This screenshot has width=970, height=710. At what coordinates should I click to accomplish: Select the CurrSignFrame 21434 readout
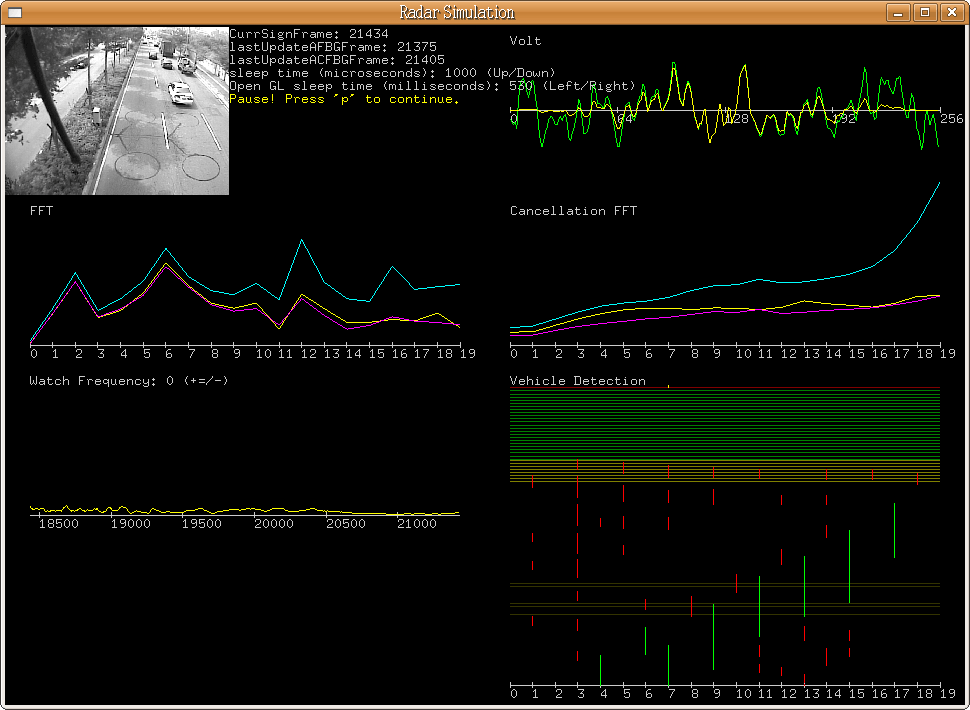(309, 34)
